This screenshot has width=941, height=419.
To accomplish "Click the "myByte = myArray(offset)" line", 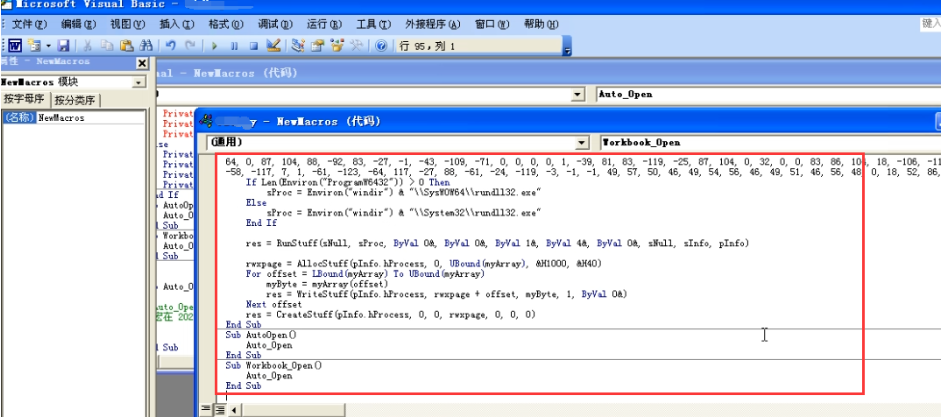I will click(328, 284).
